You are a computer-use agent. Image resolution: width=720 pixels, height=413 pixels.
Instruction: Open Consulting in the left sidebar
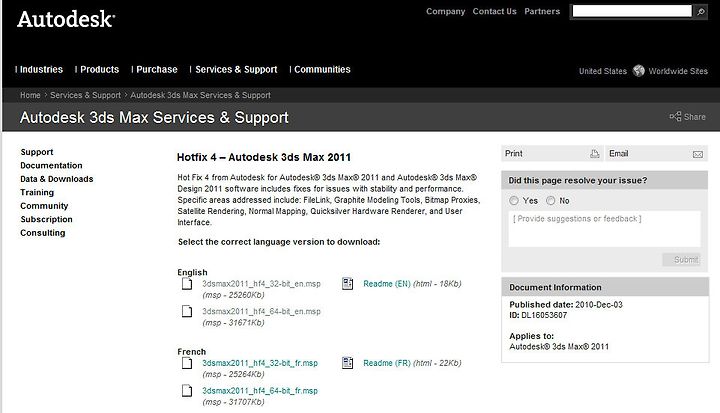click(43, 233)
